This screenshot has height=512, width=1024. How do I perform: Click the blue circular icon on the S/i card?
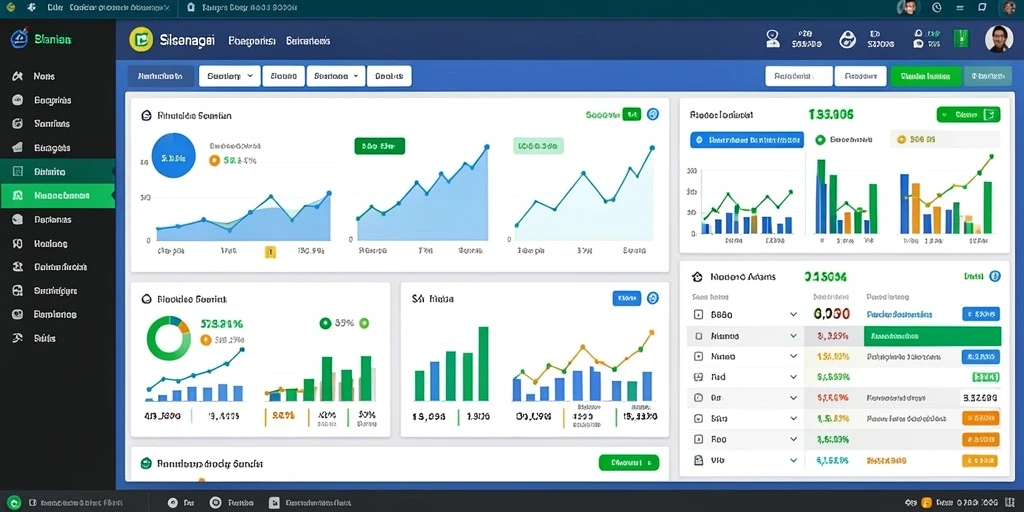[x=652, y=298]
